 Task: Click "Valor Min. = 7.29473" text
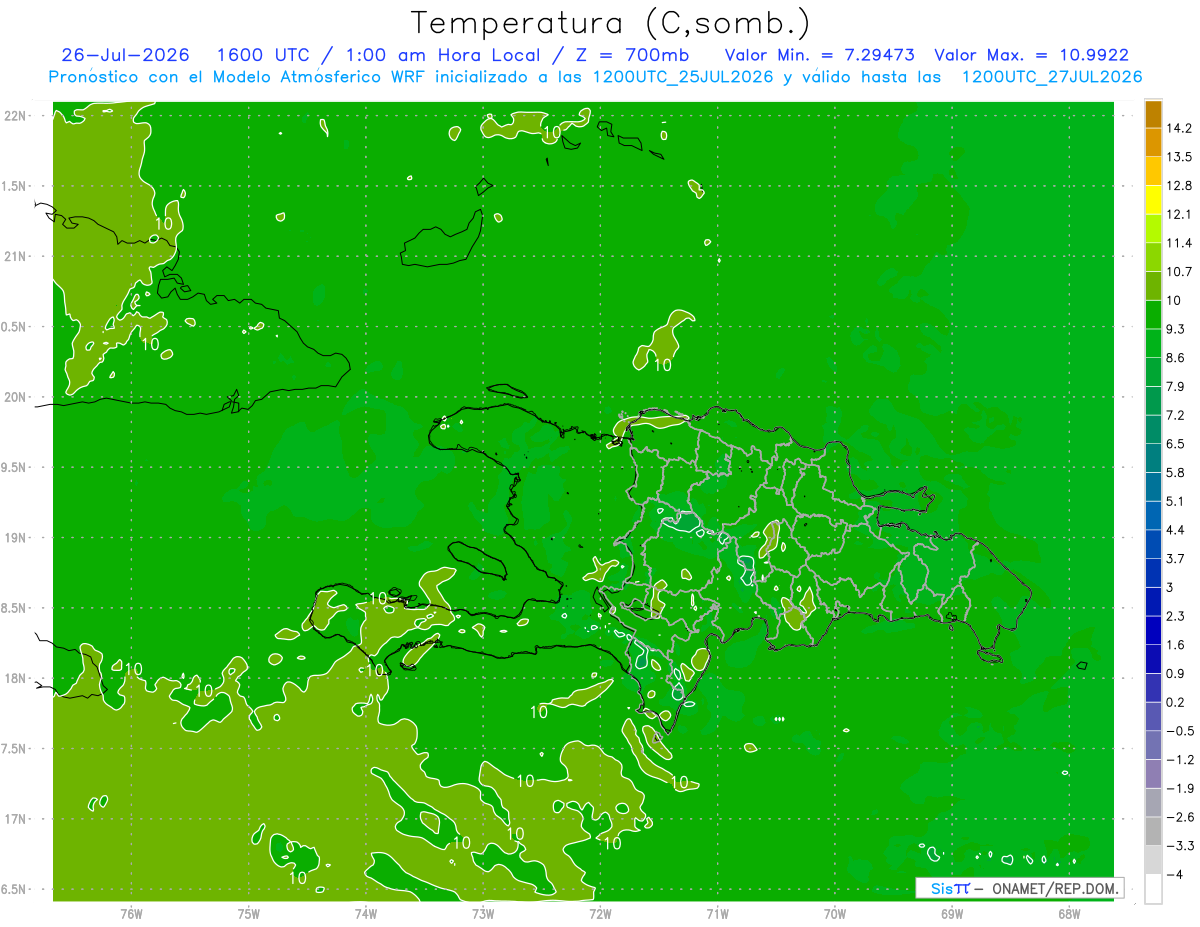tap(819, 55)
